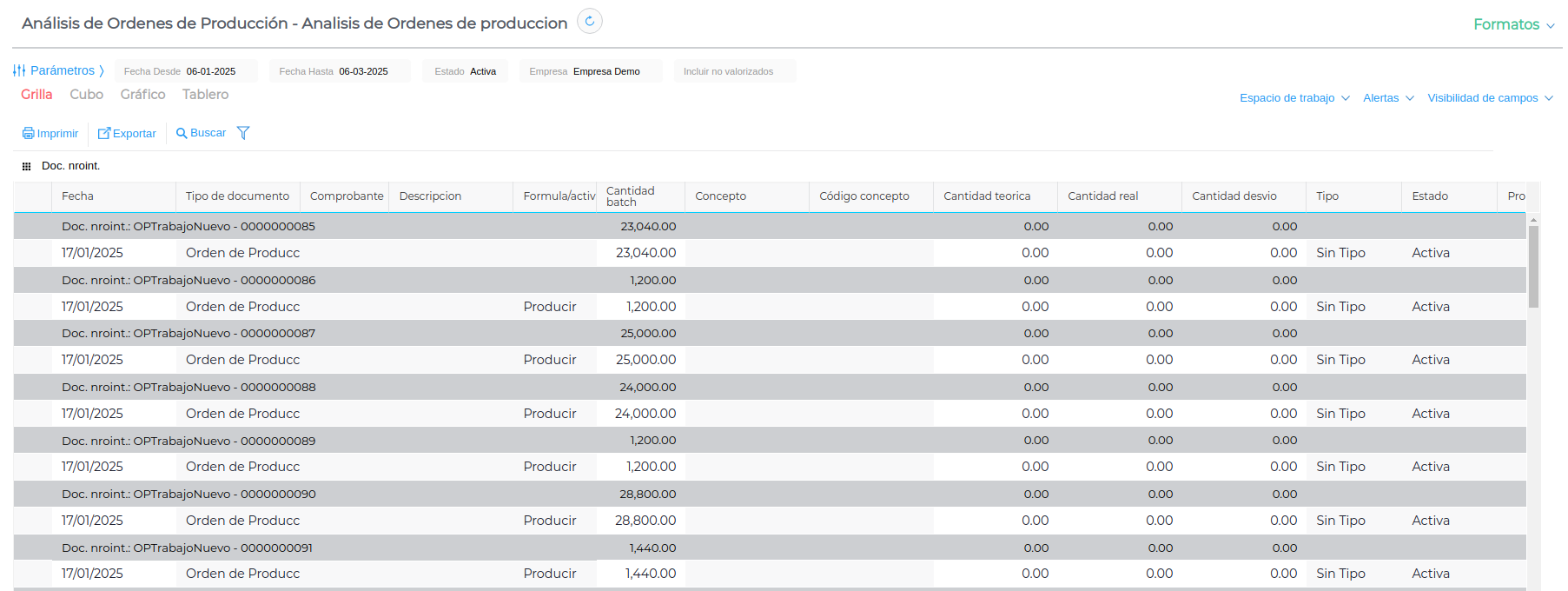The image size is (1568, 591).
Task: Click the Buscar magnifier icon
Action: pos(182,133)
